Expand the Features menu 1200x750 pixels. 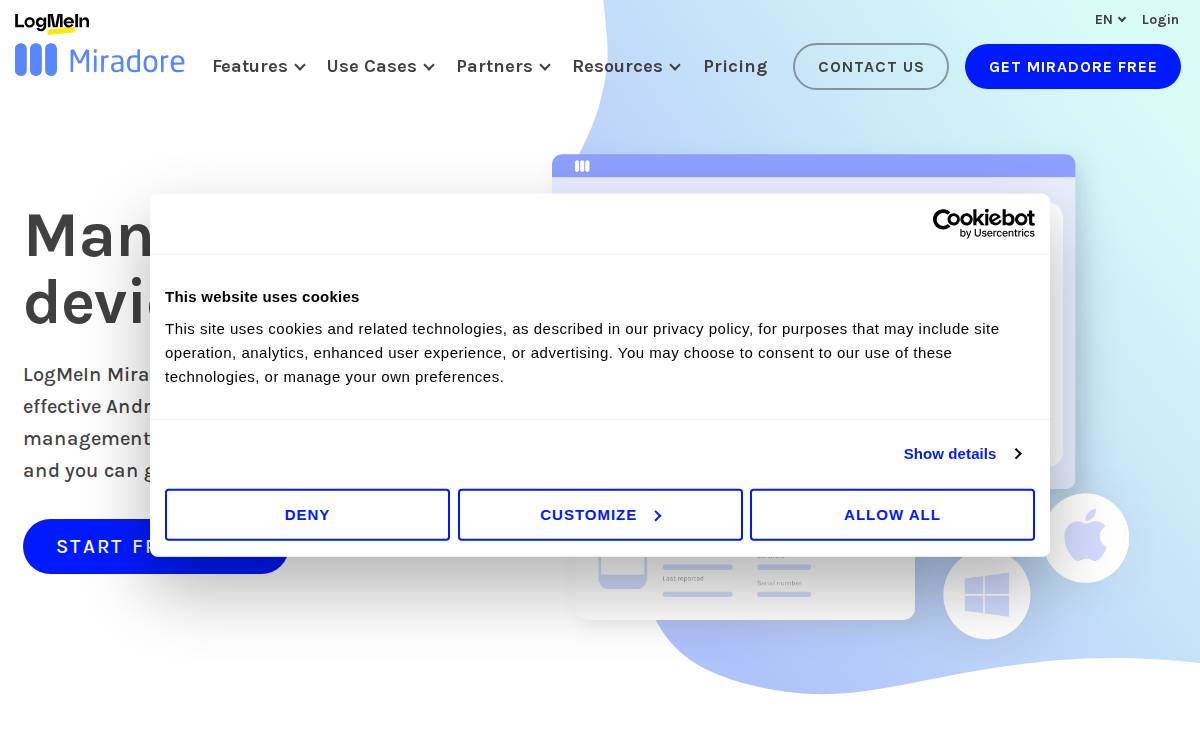pos(259,66)
